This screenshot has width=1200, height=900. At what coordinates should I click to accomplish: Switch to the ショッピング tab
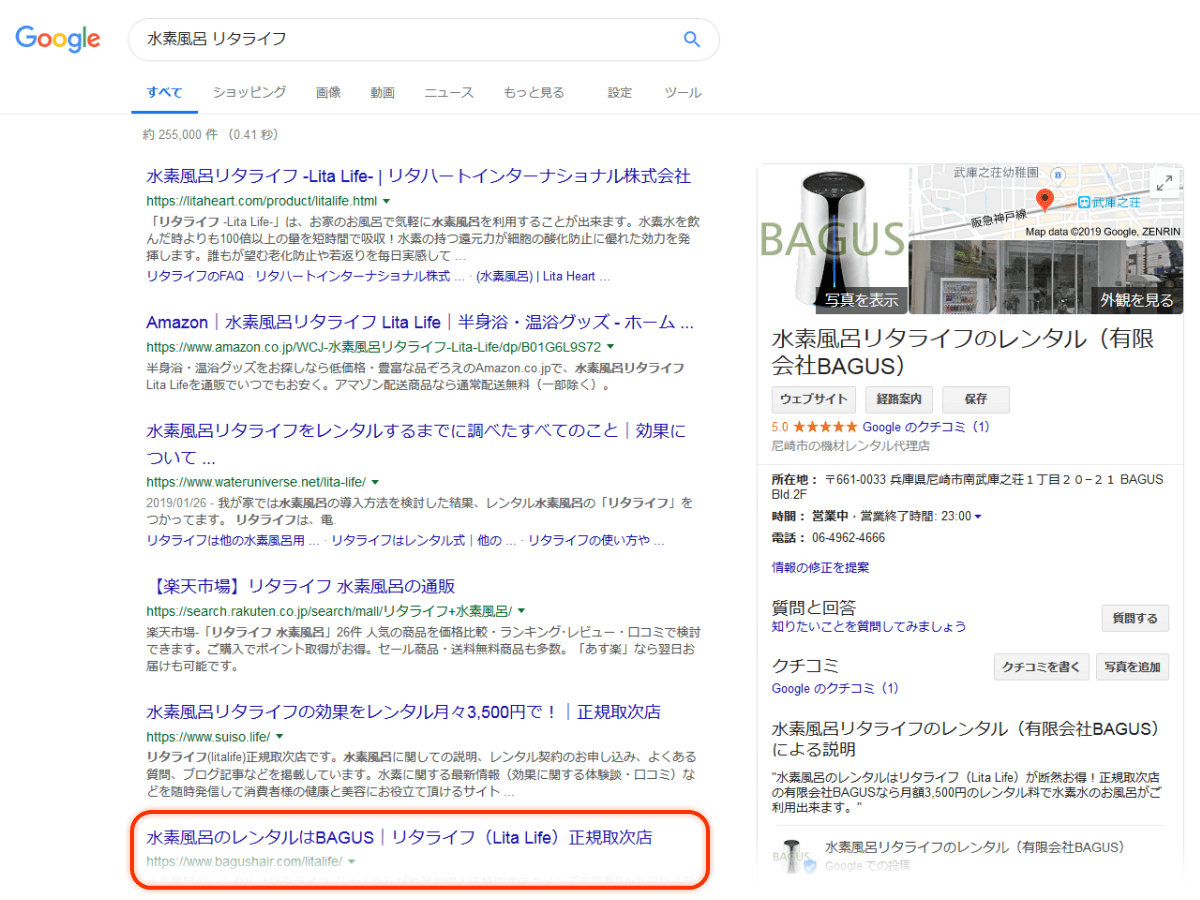tap(249, 92)
